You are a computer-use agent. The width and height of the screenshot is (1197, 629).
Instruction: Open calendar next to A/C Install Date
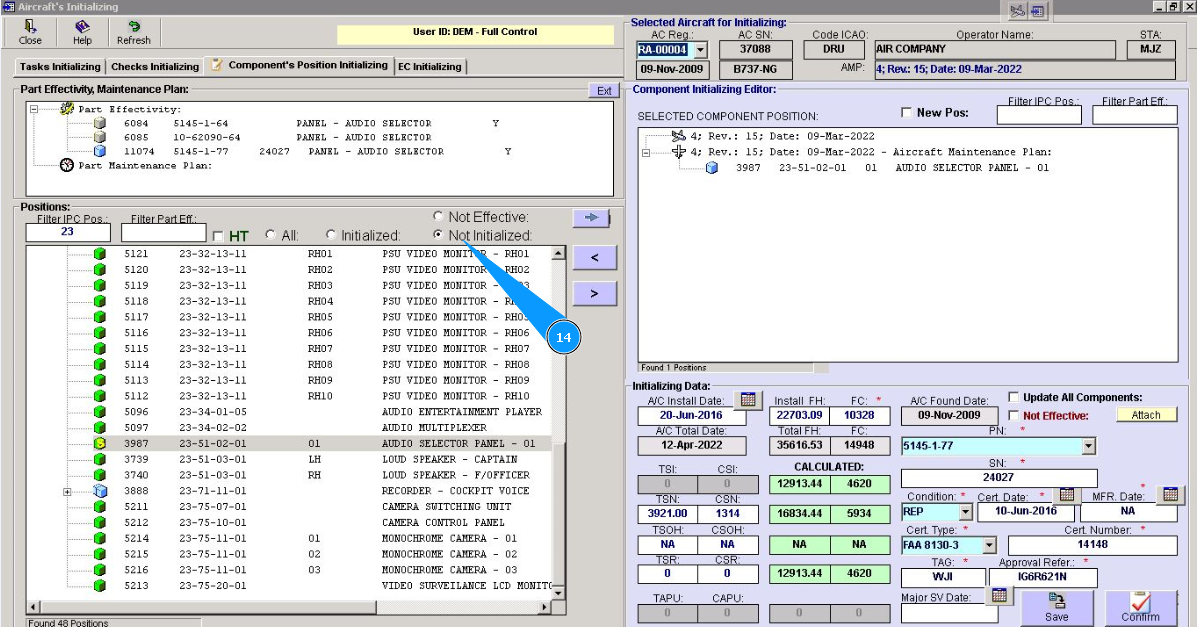[747, 400]
